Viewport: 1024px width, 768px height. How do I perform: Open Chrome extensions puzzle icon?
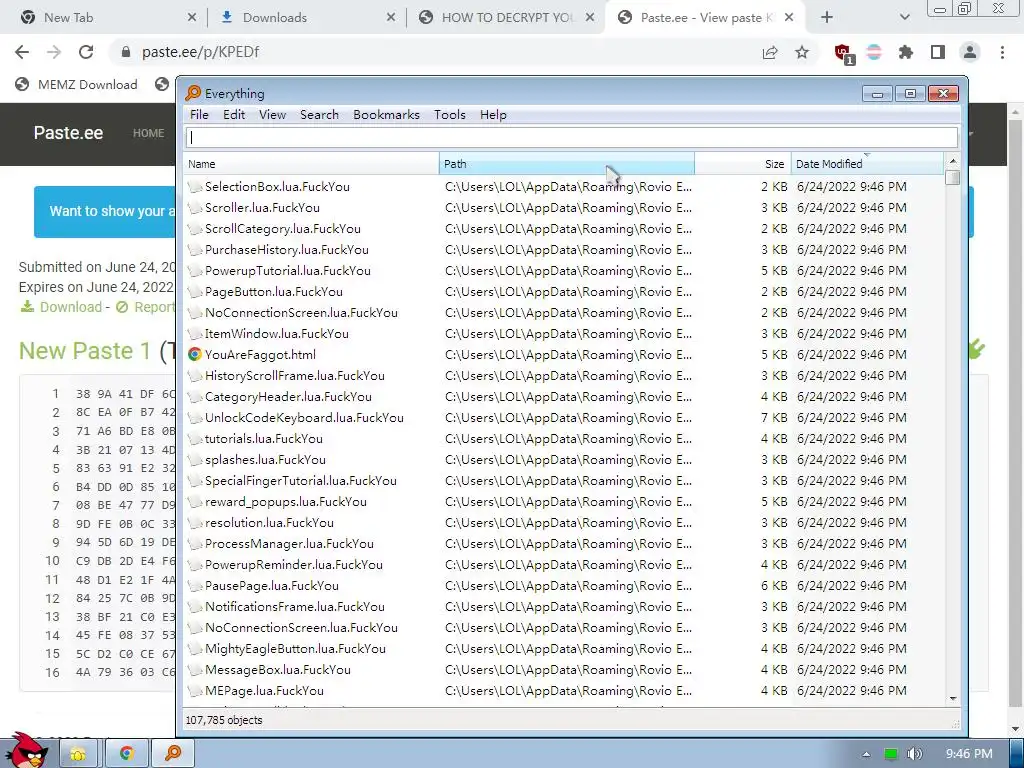[x=906, y=52]
